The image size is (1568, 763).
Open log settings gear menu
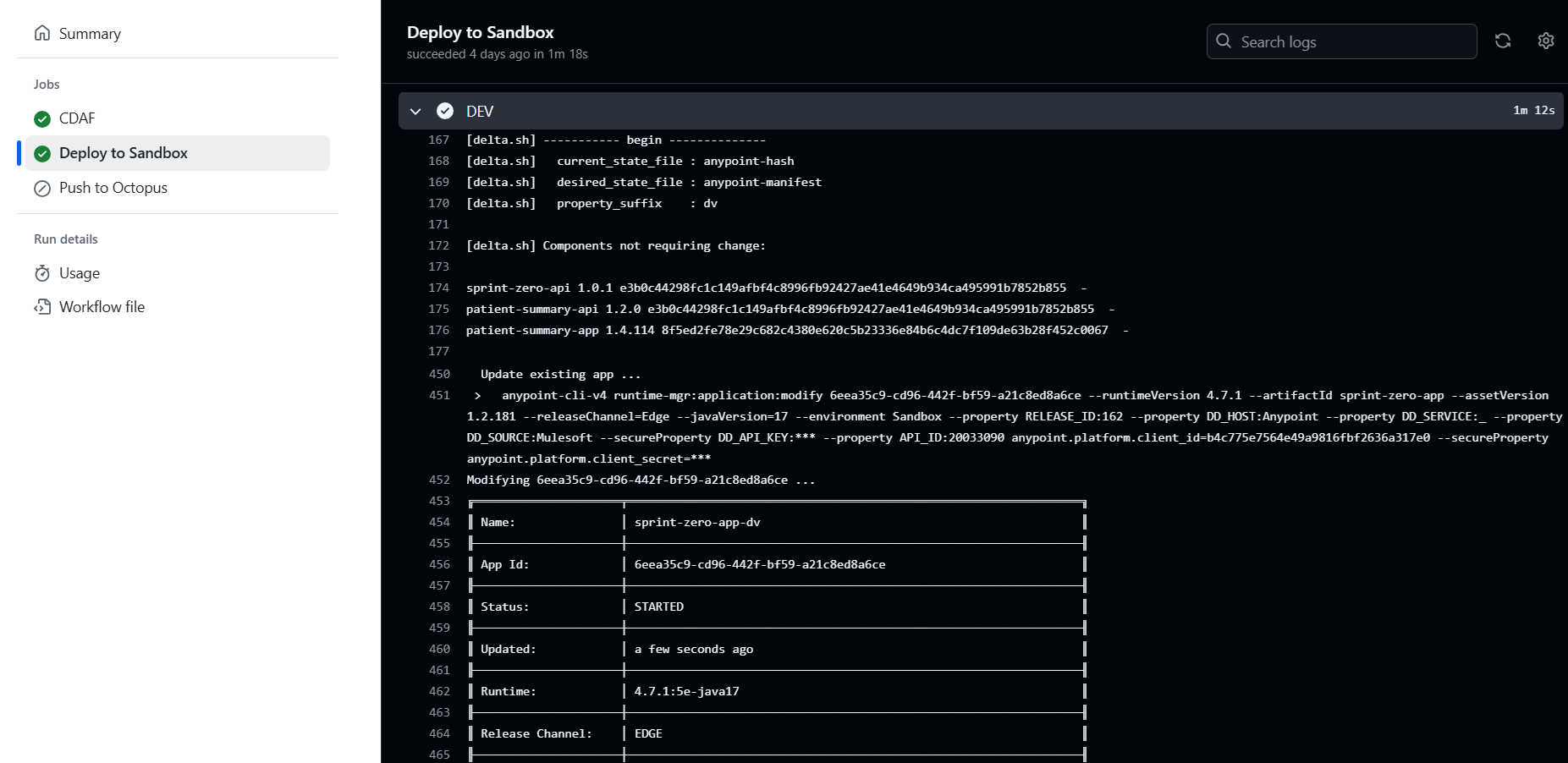[1546, 41]
